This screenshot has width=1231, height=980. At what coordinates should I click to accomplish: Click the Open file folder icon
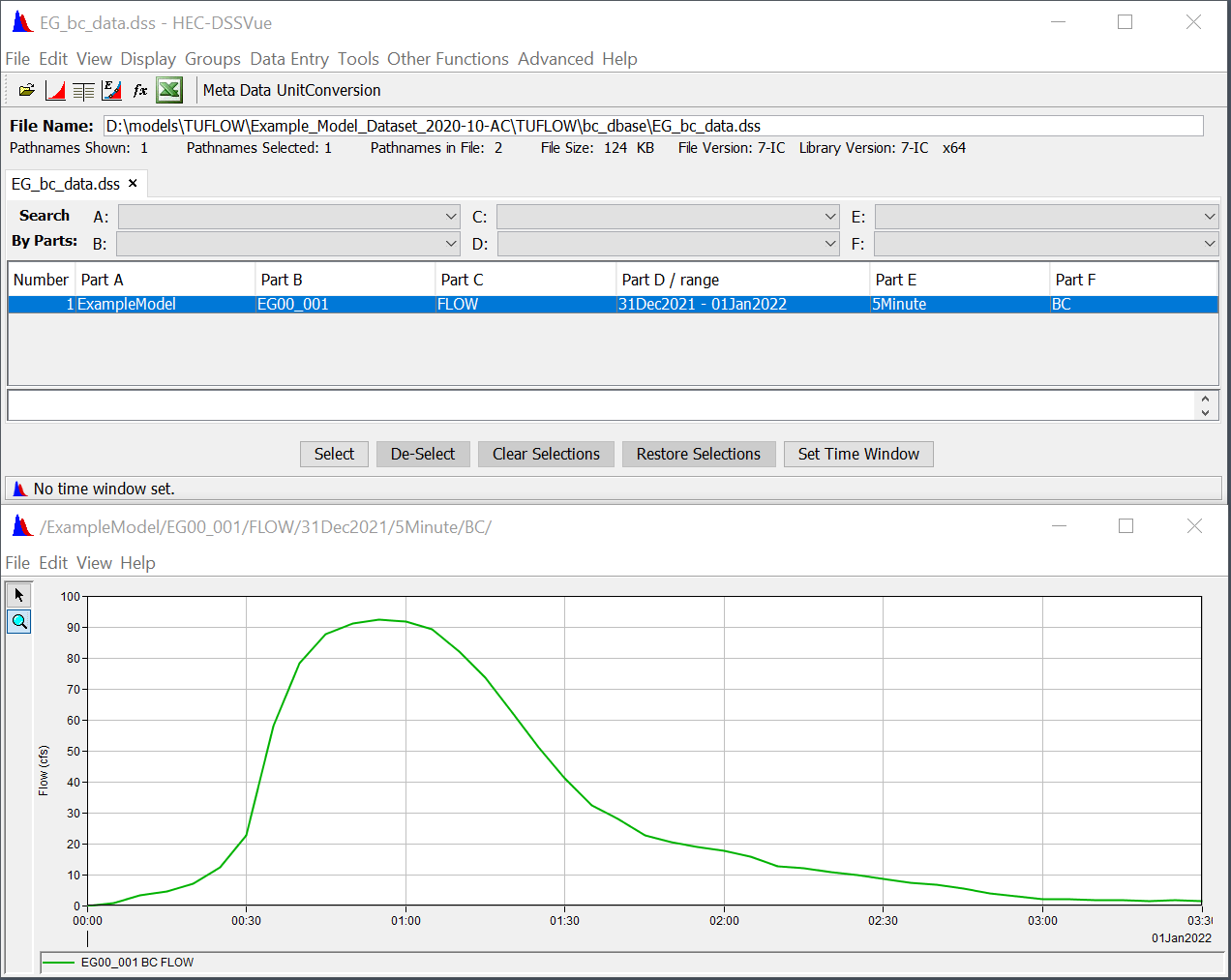26,90
